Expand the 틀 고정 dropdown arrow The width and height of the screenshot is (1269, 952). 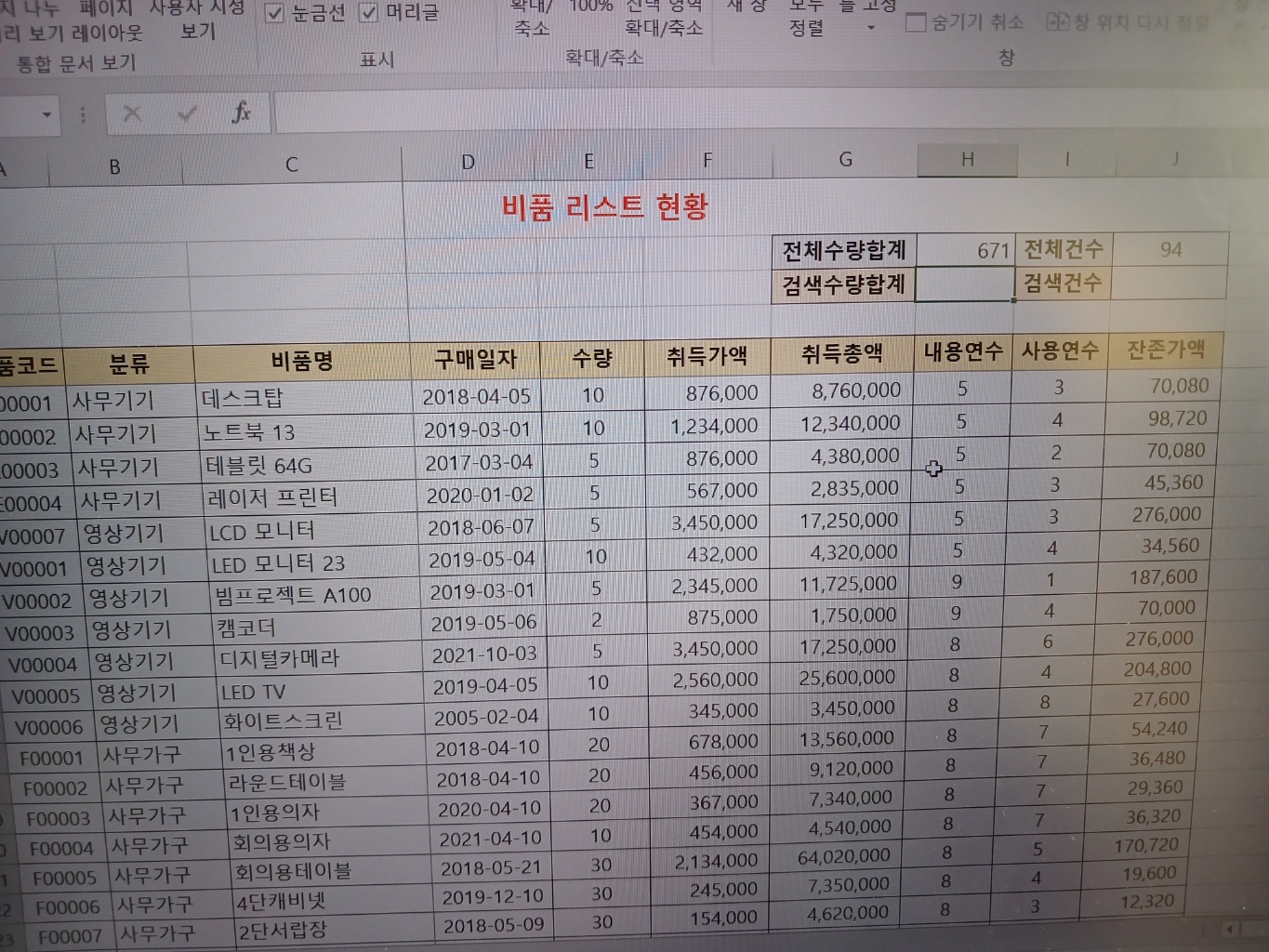(871, 28)
